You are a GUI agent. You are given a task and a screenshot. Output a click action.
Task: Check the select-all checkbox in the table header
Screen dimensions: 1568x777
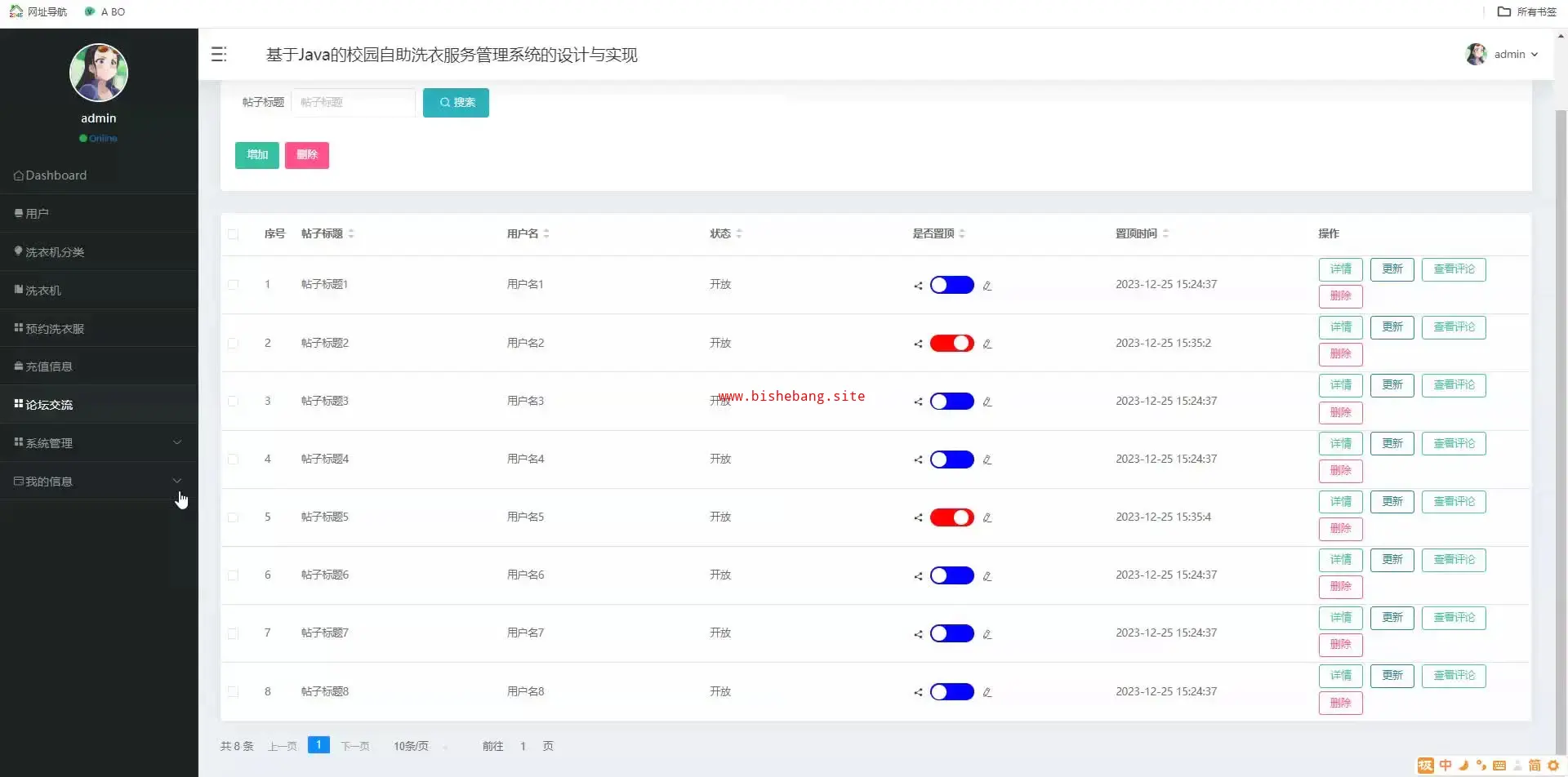pos(233,234)
